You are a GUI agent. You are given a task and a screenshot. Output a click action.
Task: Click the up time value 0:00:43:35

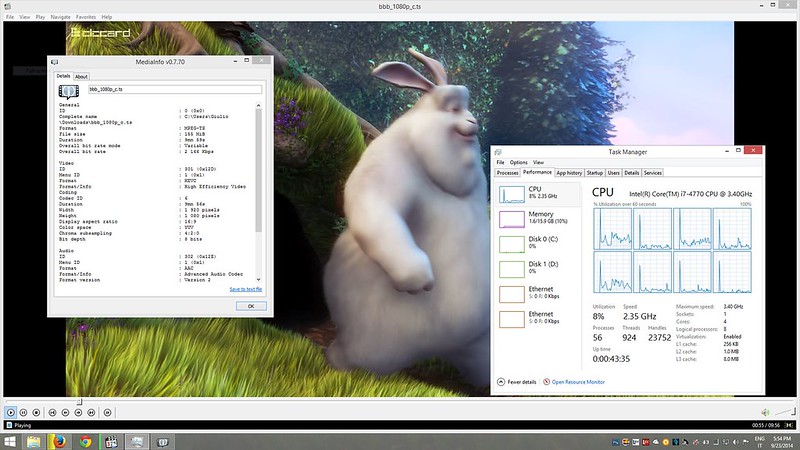611,359
